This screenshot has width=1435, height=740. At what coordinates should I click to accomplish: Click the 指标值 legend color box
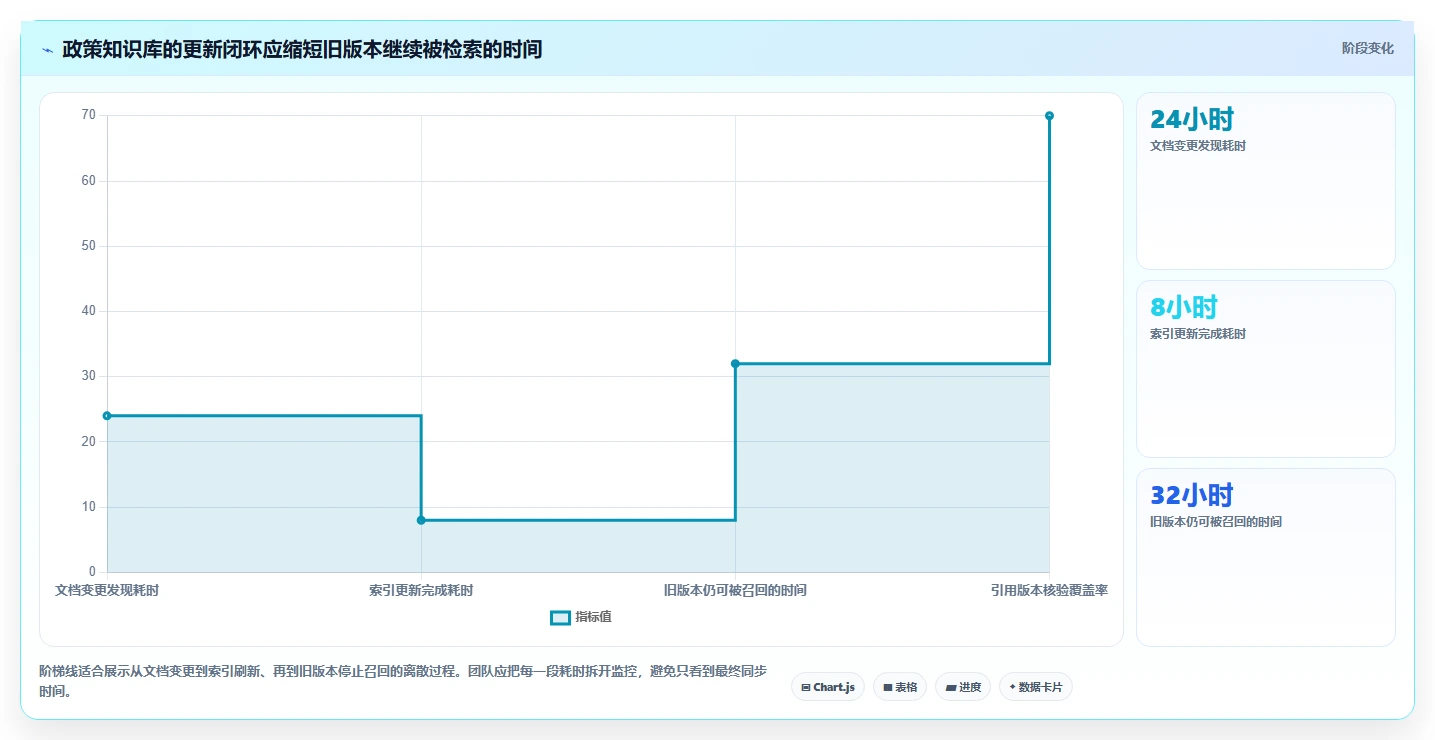tap(560, 617)
